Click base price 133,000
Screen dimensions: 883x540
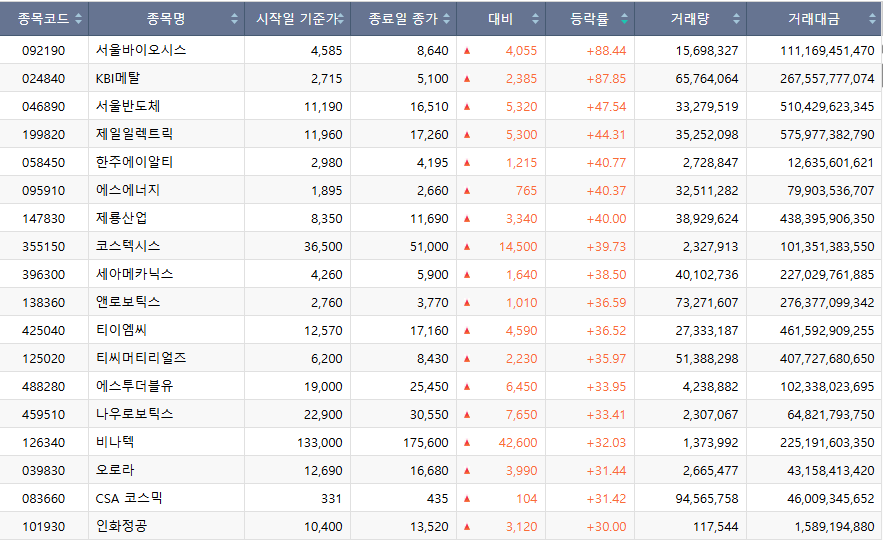[x=320, y=443]
